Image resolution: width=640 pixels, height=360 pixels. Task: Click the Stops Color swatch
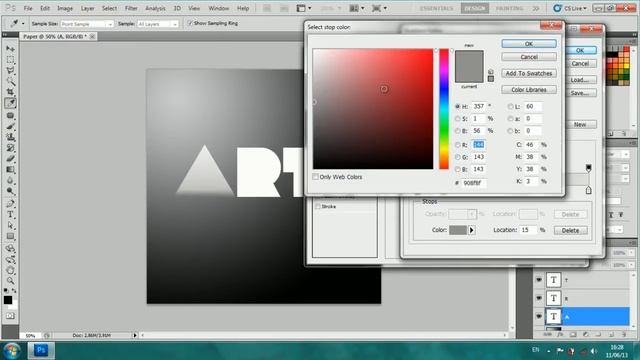[x=458, y=230]
